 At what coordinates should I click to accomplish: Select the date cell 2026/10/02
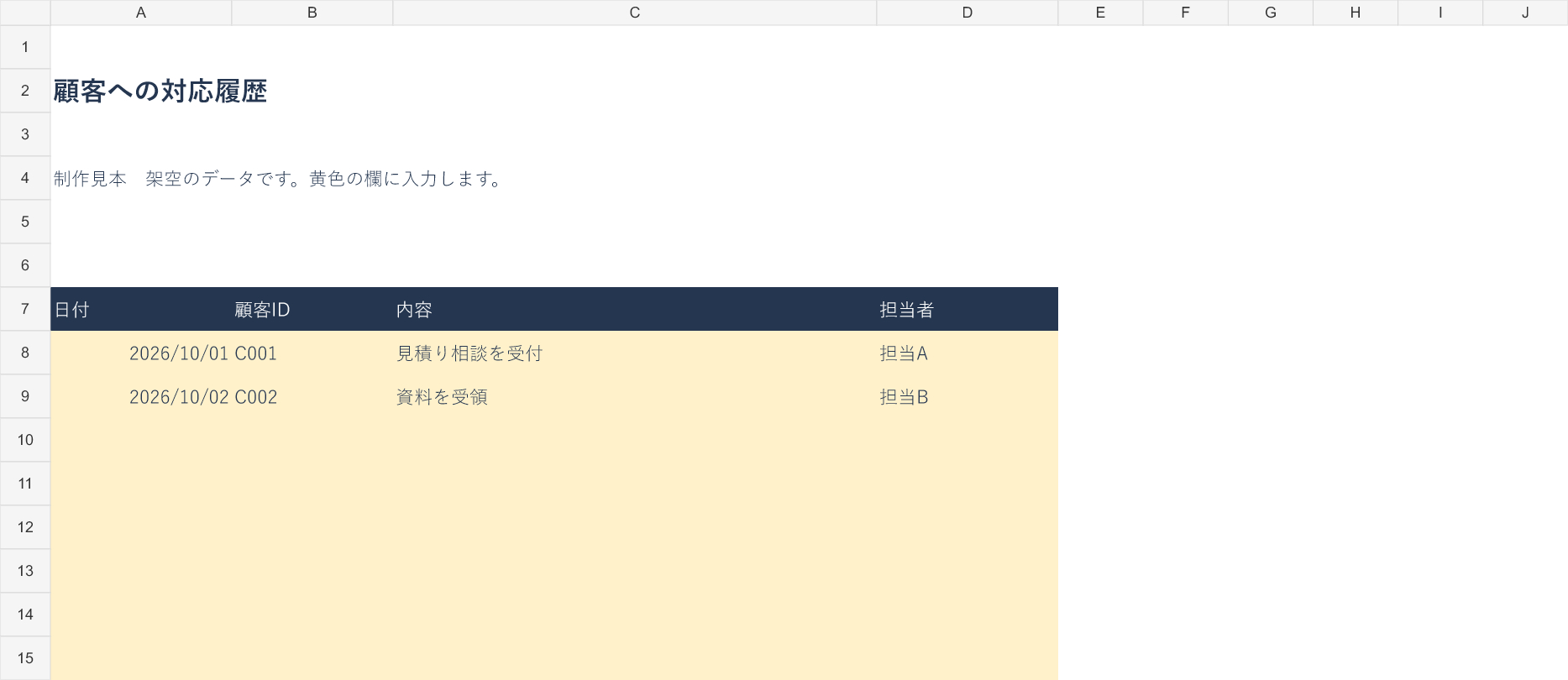coord(141,396)
